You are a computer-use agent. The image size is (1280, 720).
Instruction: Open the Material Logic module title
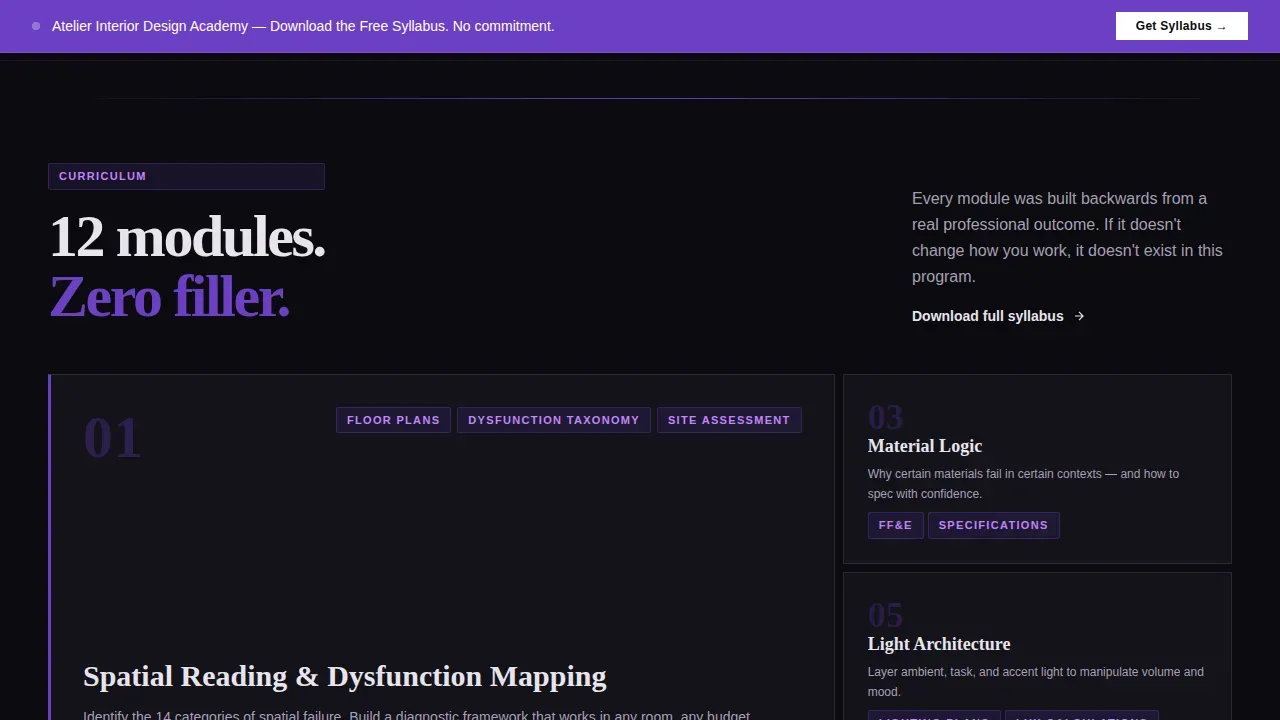pyautogui.click(x=925, y=446)
